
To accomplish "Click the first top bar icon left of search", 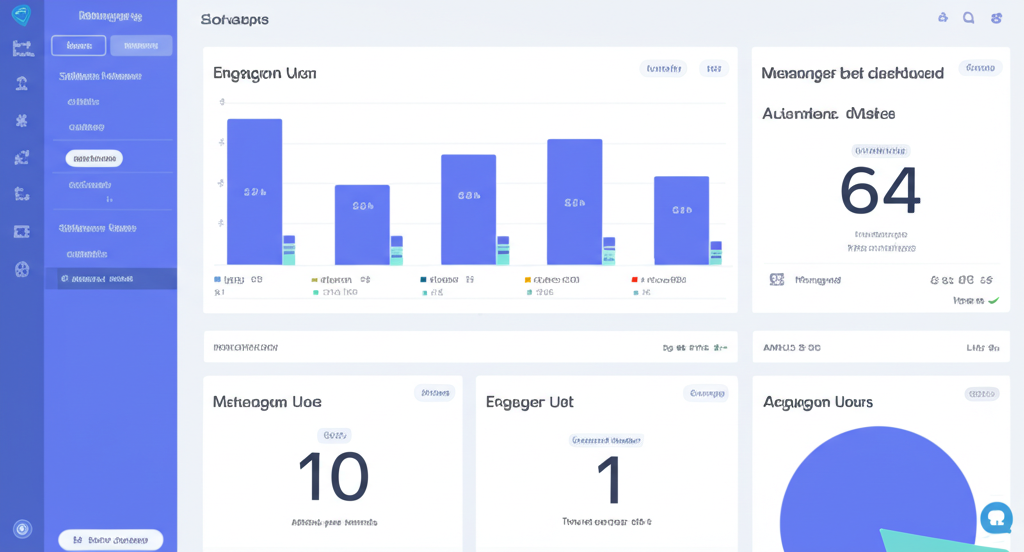I will pyautogui.click(x=942, y=18).
